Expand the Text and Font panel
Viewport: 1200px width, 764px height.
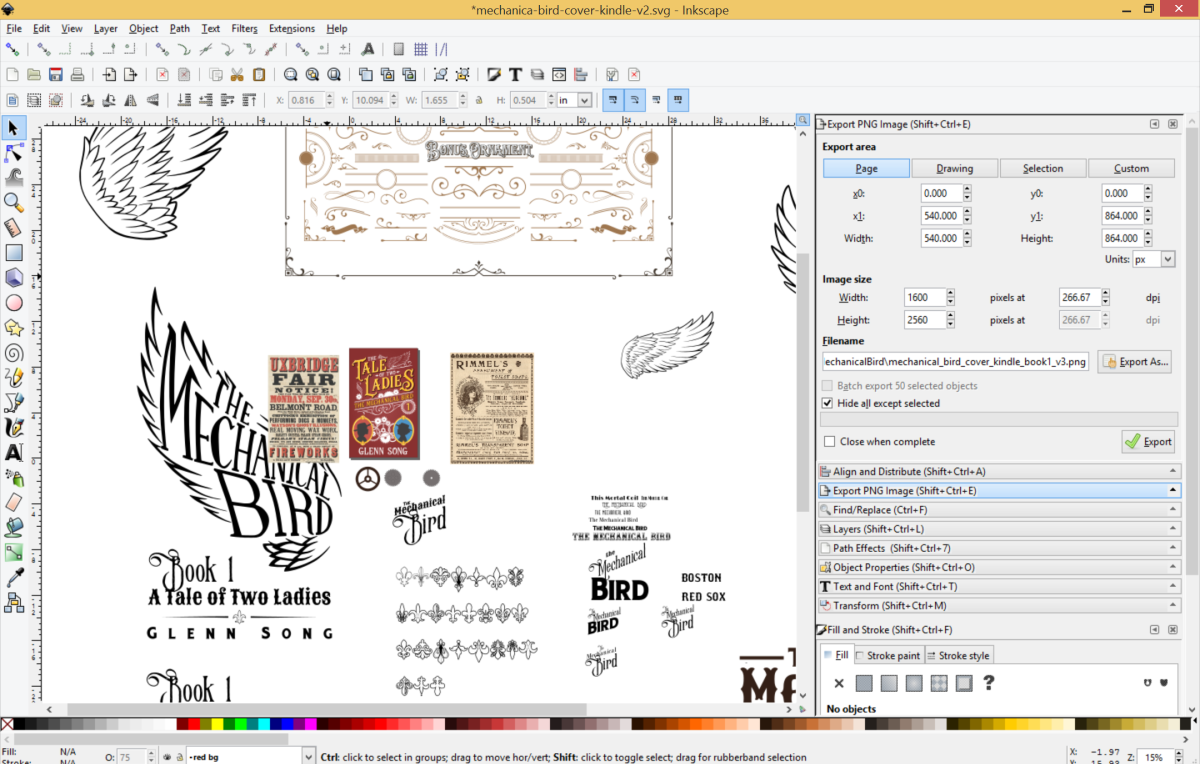(999, 586)
